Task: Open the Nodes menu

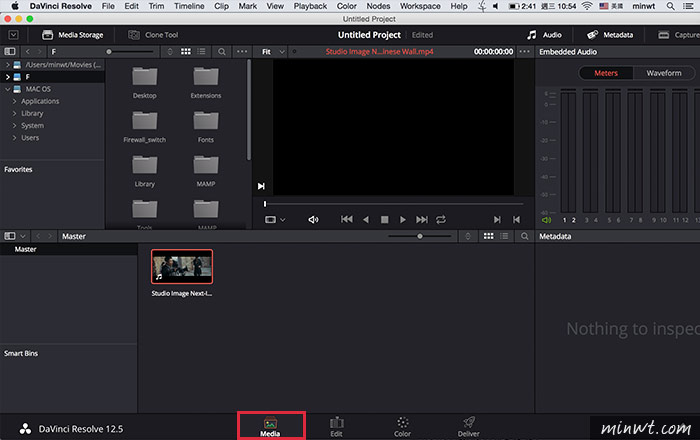Action: [x=378, y=6]
